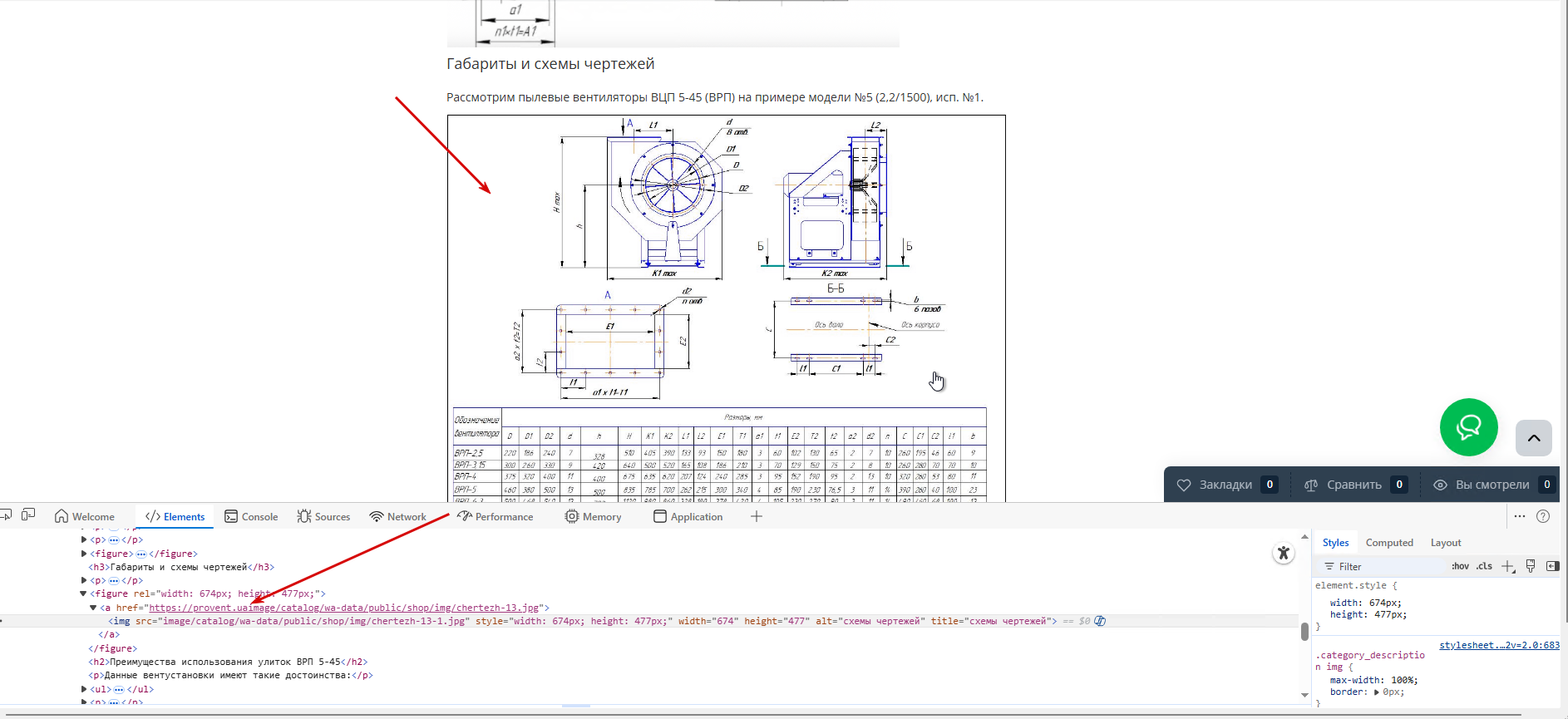Click the paintbrush rendering emulation icon
Screen dimensions: 1568x719
[1531, 566]
